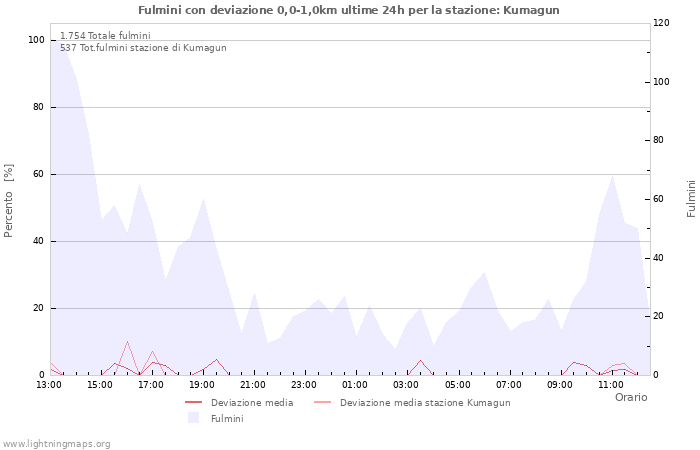Click the 20 label on the right Fulmini axis
The width and height of the screenshot is (700, 450).
click(658, 316)
